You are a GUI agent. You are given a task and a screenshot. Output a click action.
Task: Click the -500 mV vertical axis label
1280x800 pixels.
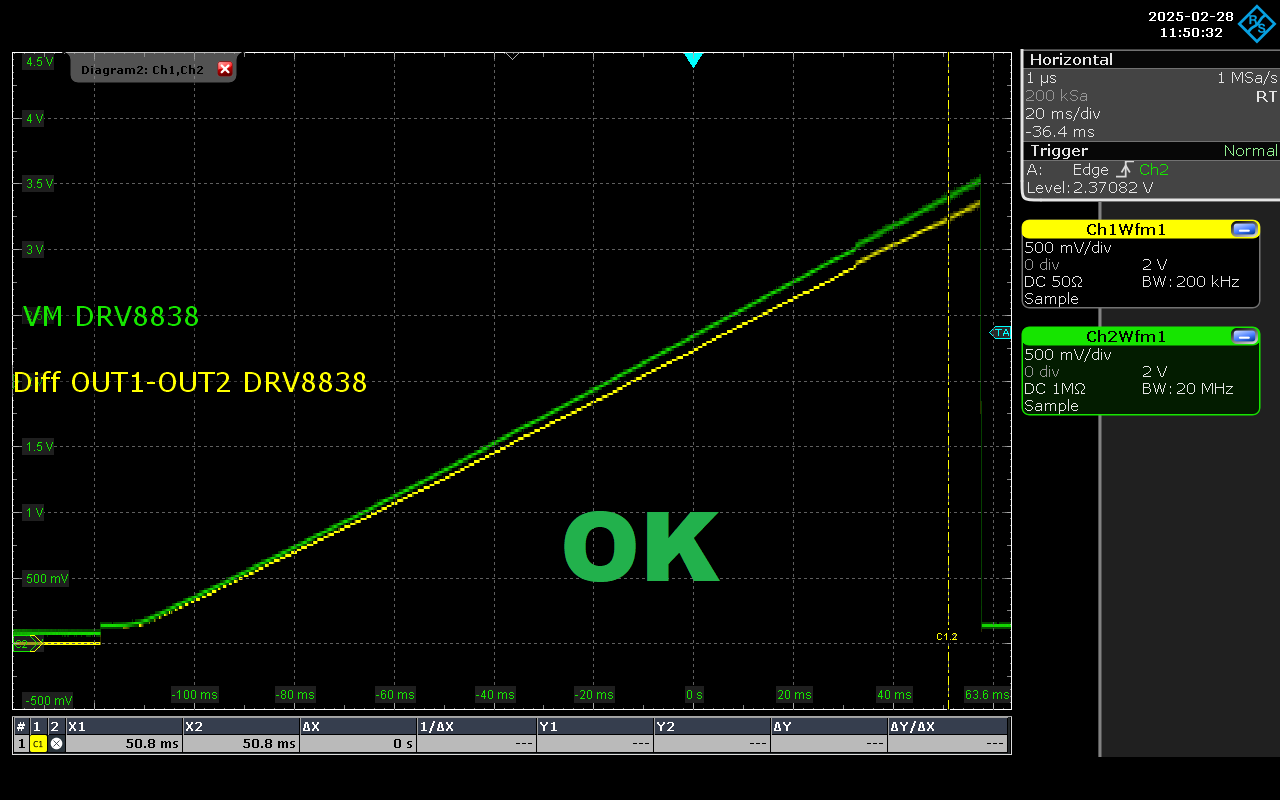[x=48, y=700]
